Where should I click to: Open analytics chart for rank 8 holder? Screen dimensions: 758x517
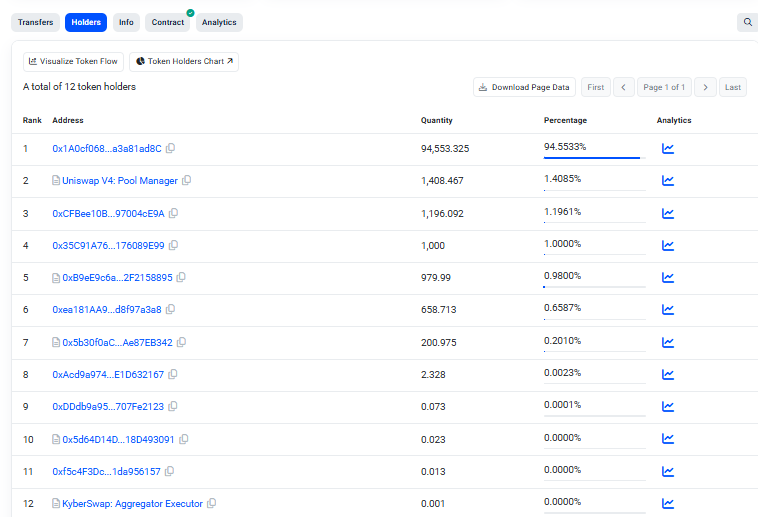pos(668,374)
